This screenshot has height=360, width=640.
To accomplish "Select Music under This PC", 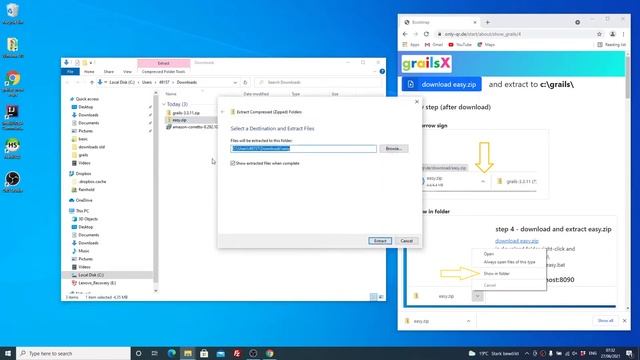I will coord(84,251).
